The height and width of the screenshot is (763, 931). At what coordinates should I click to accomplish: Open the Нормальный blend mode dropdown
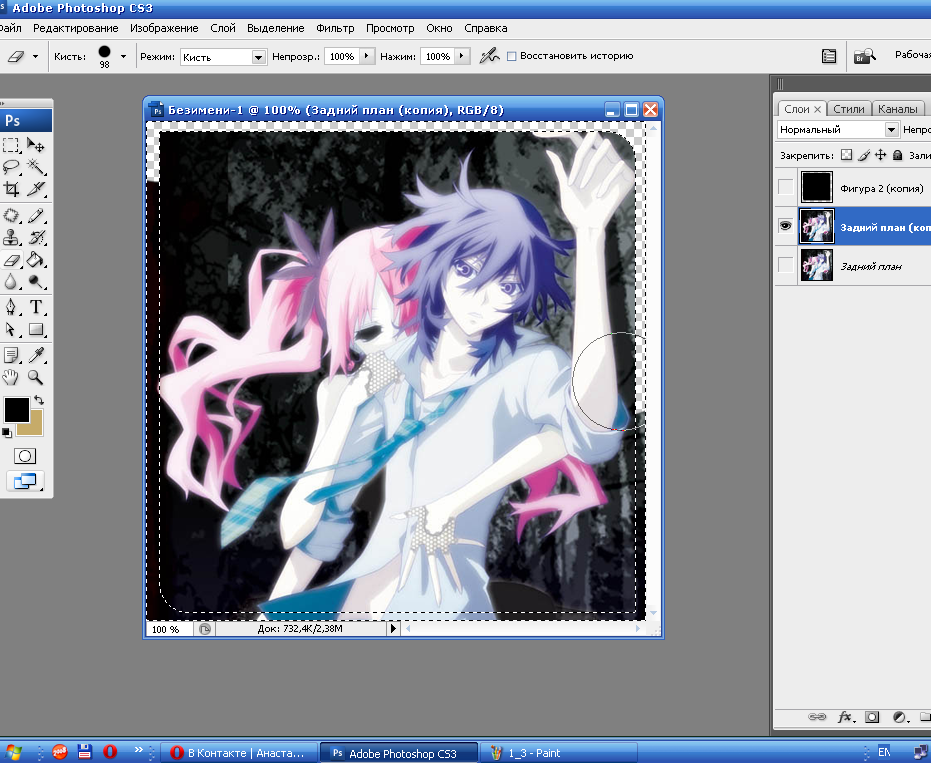pos(891,129)
